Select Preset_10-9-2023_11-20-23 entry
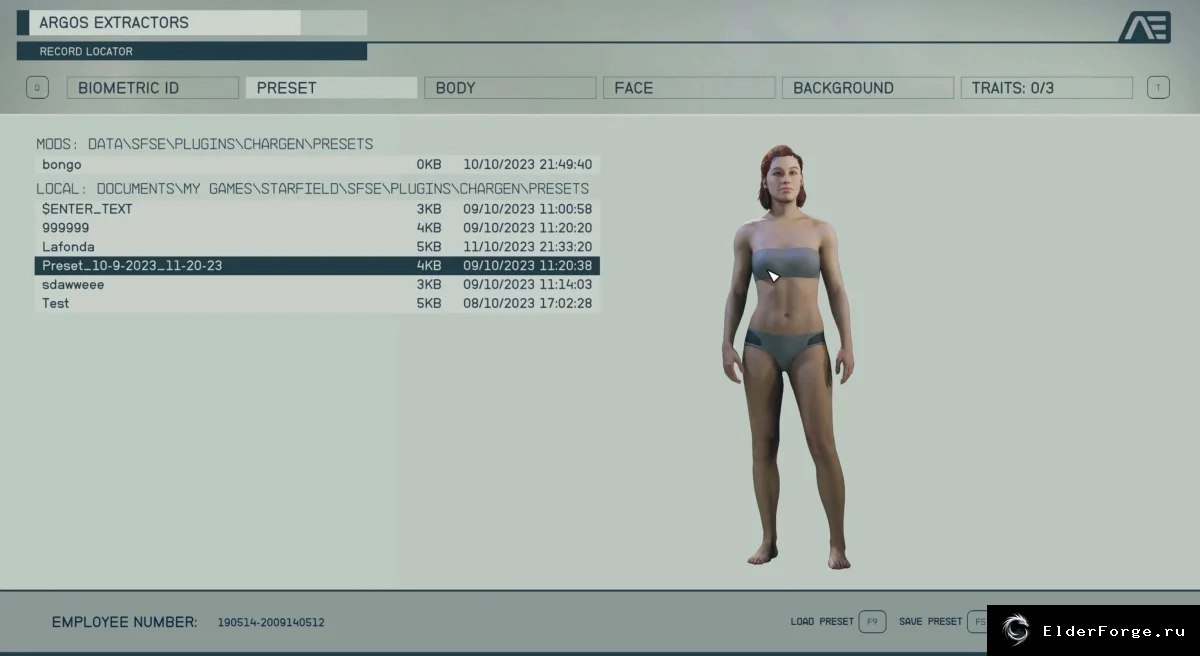Image resolution: width=1200 pixels, height=656 pixels. click(x=317, y=266)
